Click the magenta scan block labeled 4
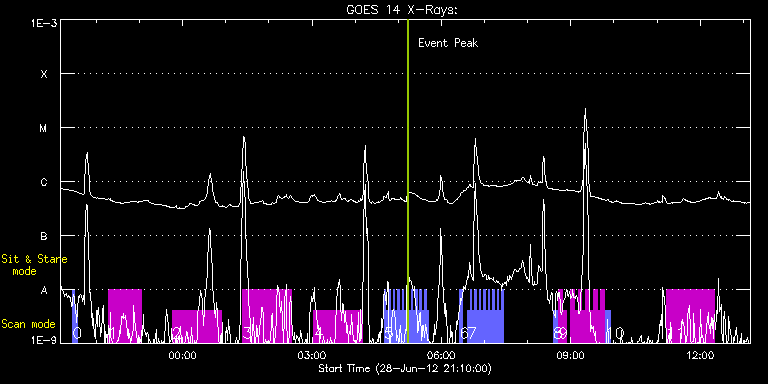Screen dimensions: 768x384 tap(337, 326)
